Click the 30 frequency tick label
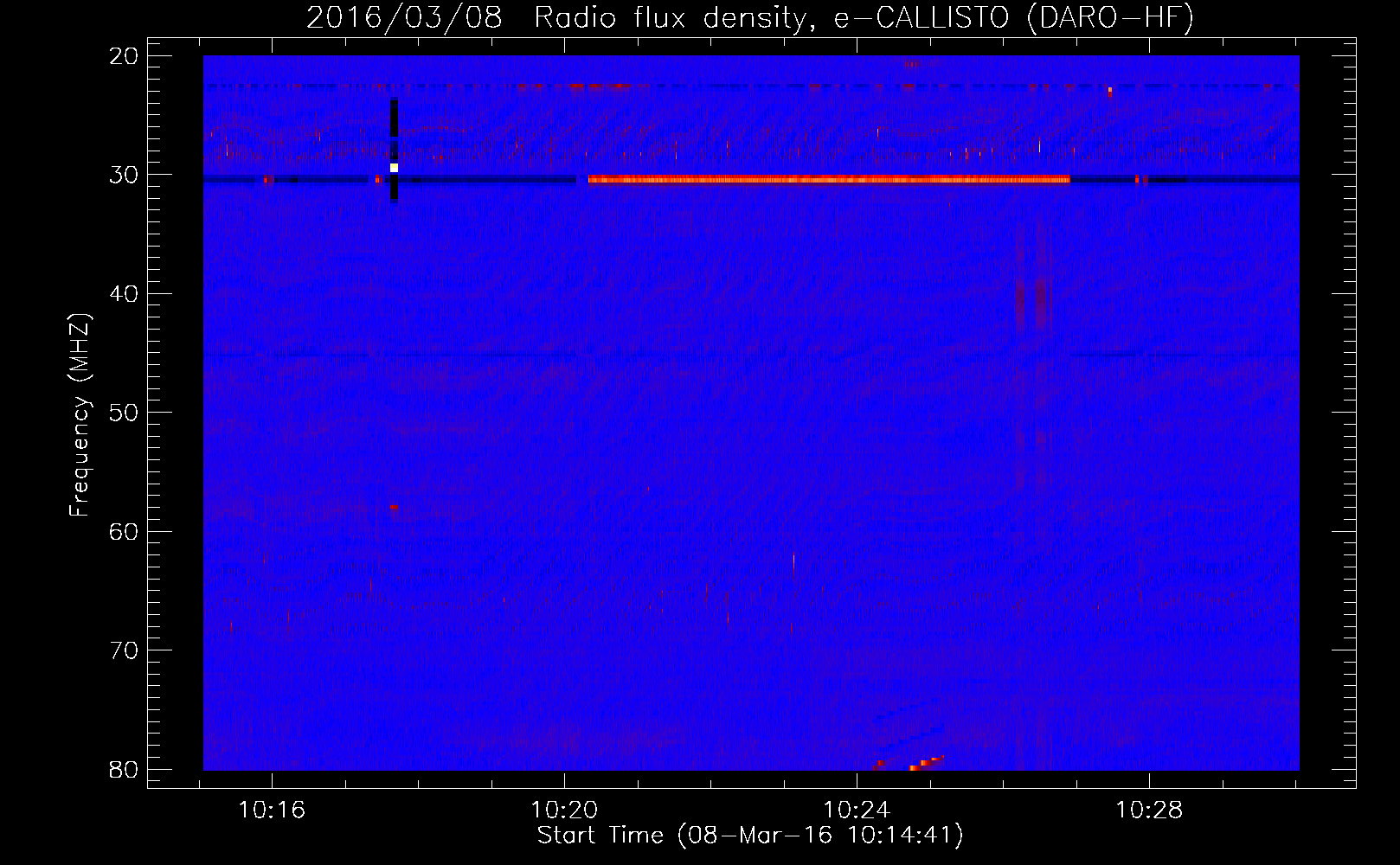 [x=124, y=175]
